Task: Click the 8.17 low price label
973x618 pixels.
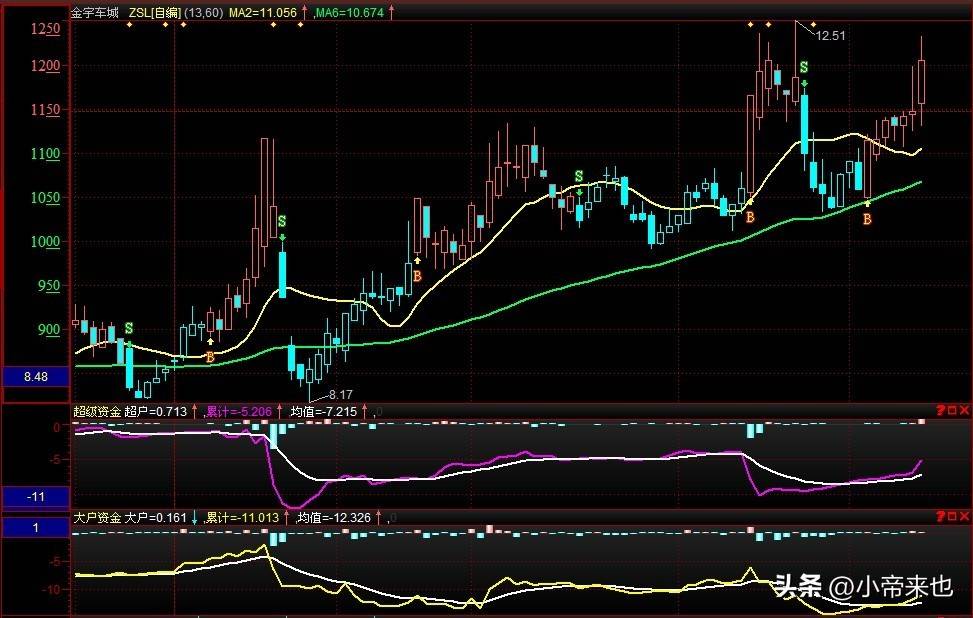Action: pos(341,394)
